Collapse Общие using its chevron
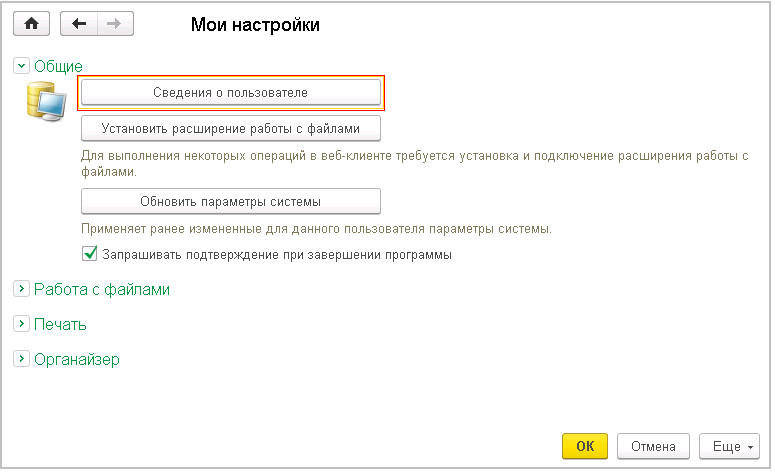775x473 pixels. [21, 66]
